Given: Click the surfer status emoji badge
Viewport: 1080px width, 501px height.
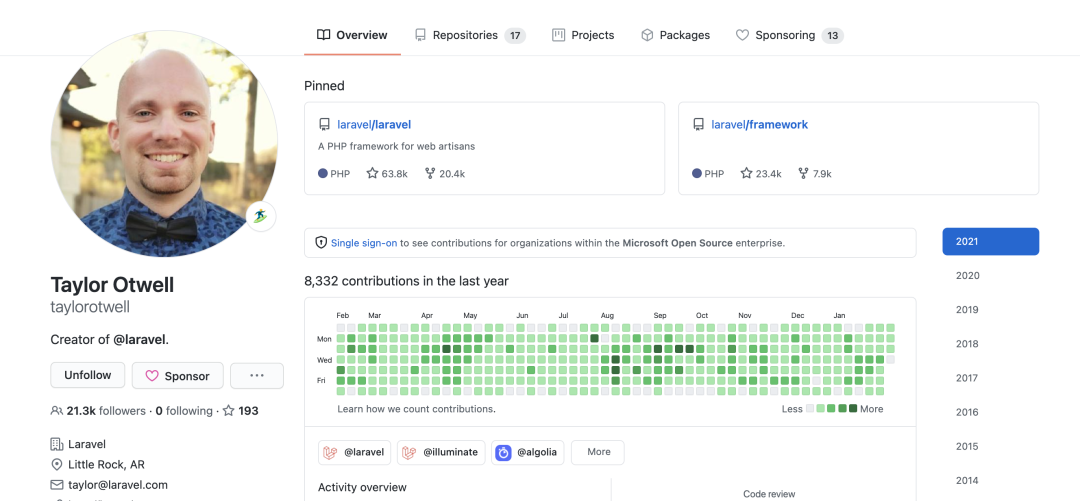Looking at the screenshot, I should pos(261,216).
